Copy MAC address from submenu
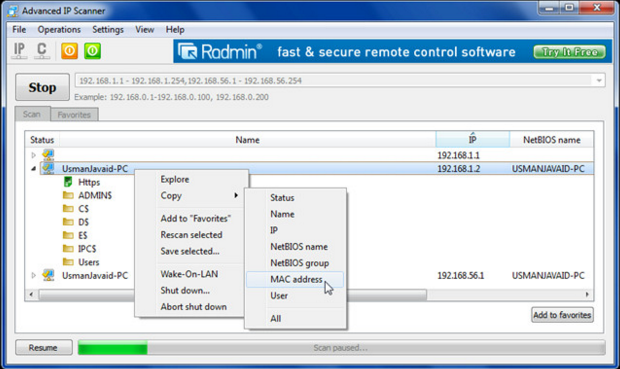 click(x=295, y=279)
